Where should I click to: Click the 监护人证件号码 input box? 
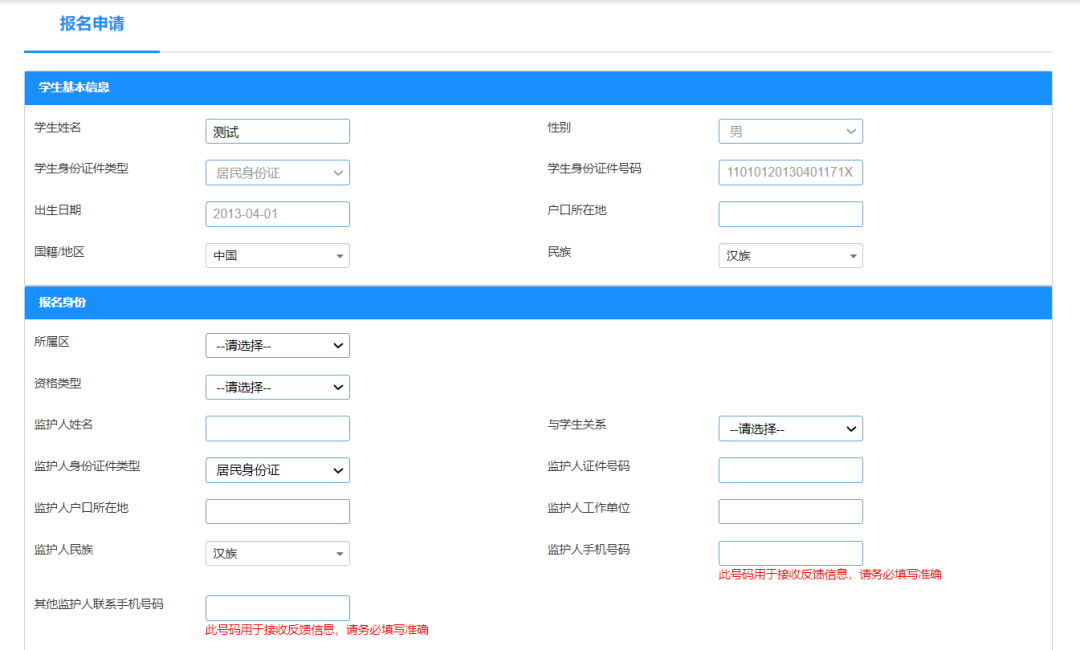790,469
